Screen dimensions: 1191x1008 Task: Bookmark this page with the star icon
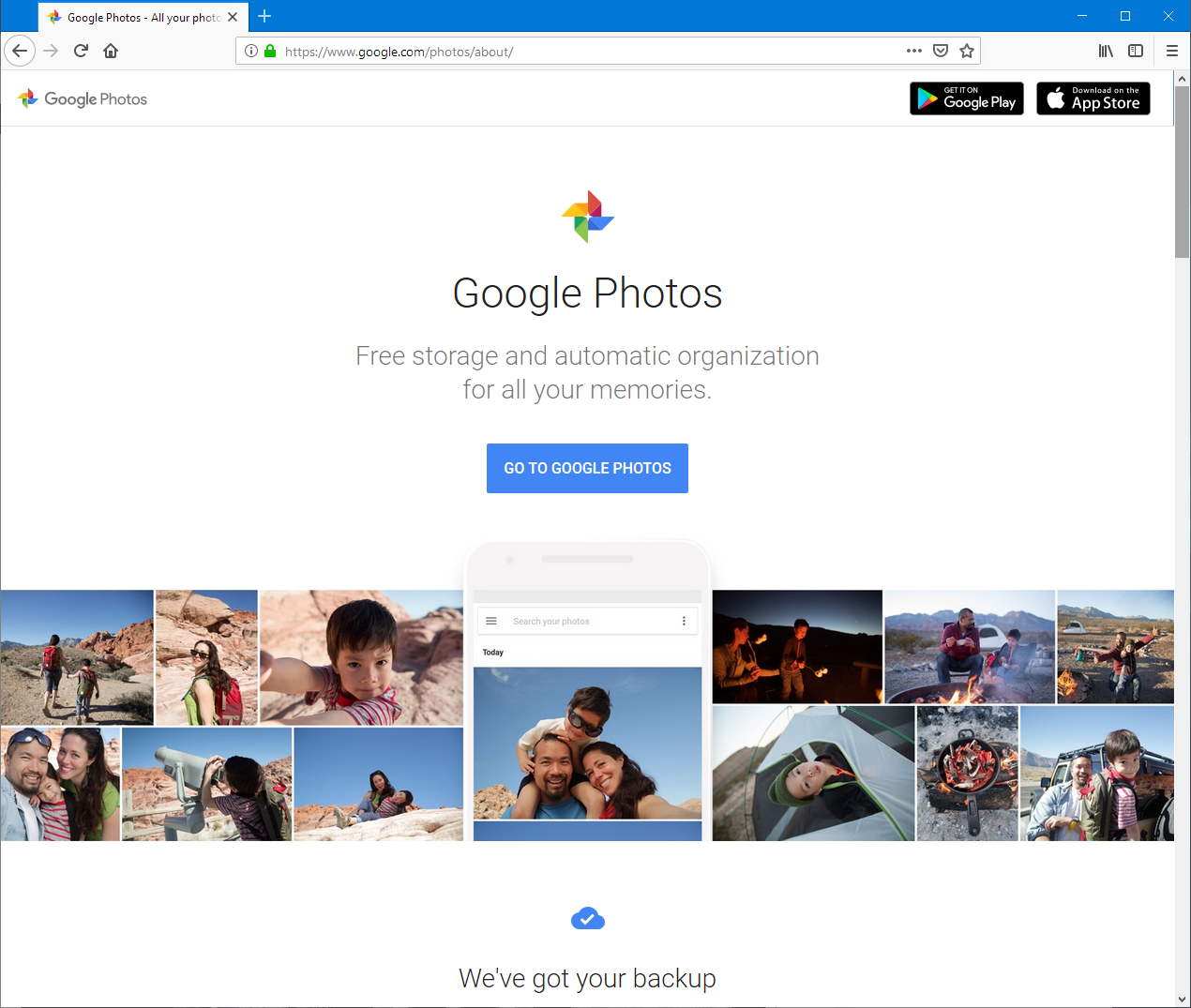click(967, 51)
